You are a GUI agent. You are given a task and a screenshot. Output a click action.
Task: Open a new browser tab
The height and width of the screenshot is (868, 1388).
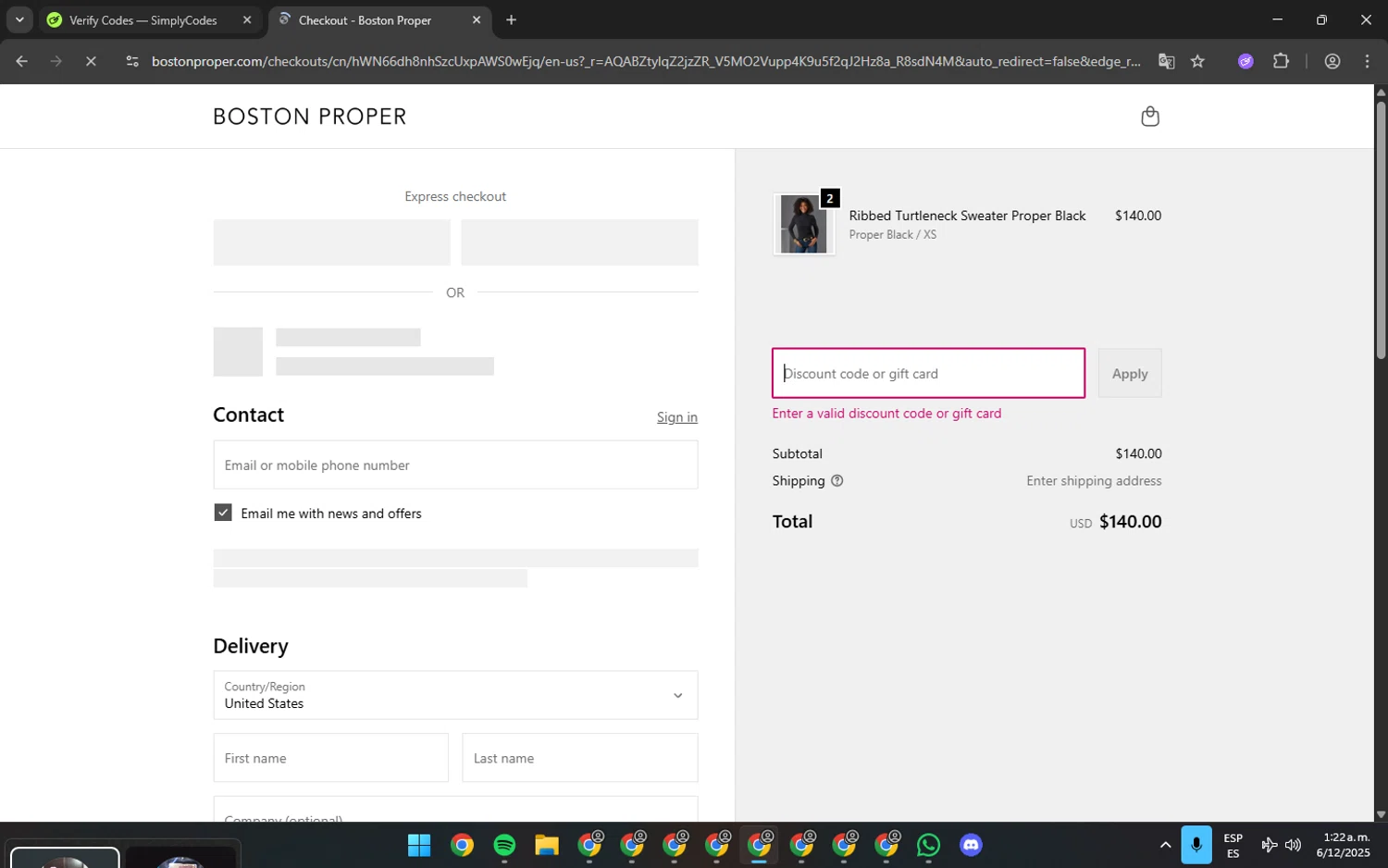(x=511, y=19)
